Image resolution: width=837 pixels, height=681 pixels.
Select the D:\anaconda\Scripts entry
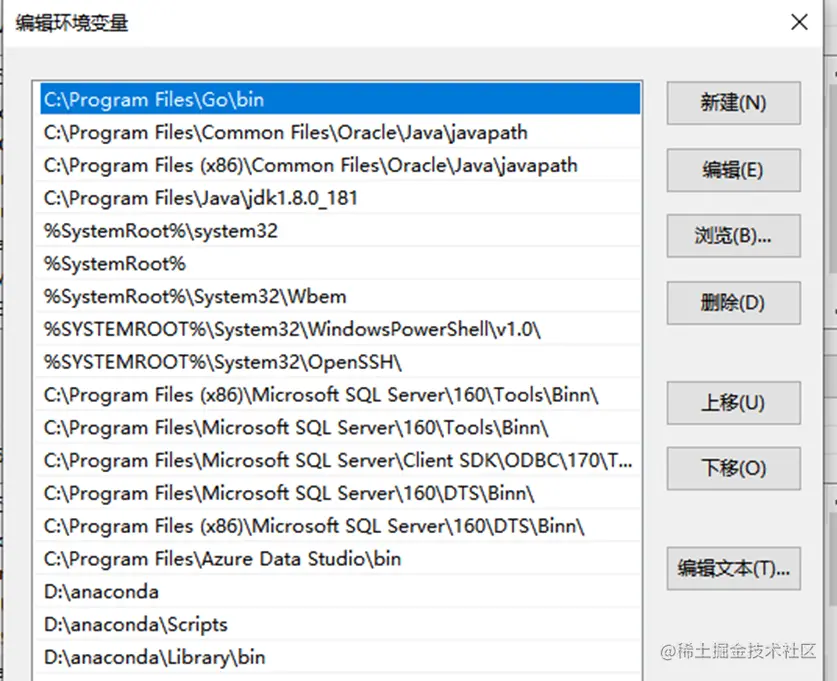click(x=340, y=624)
